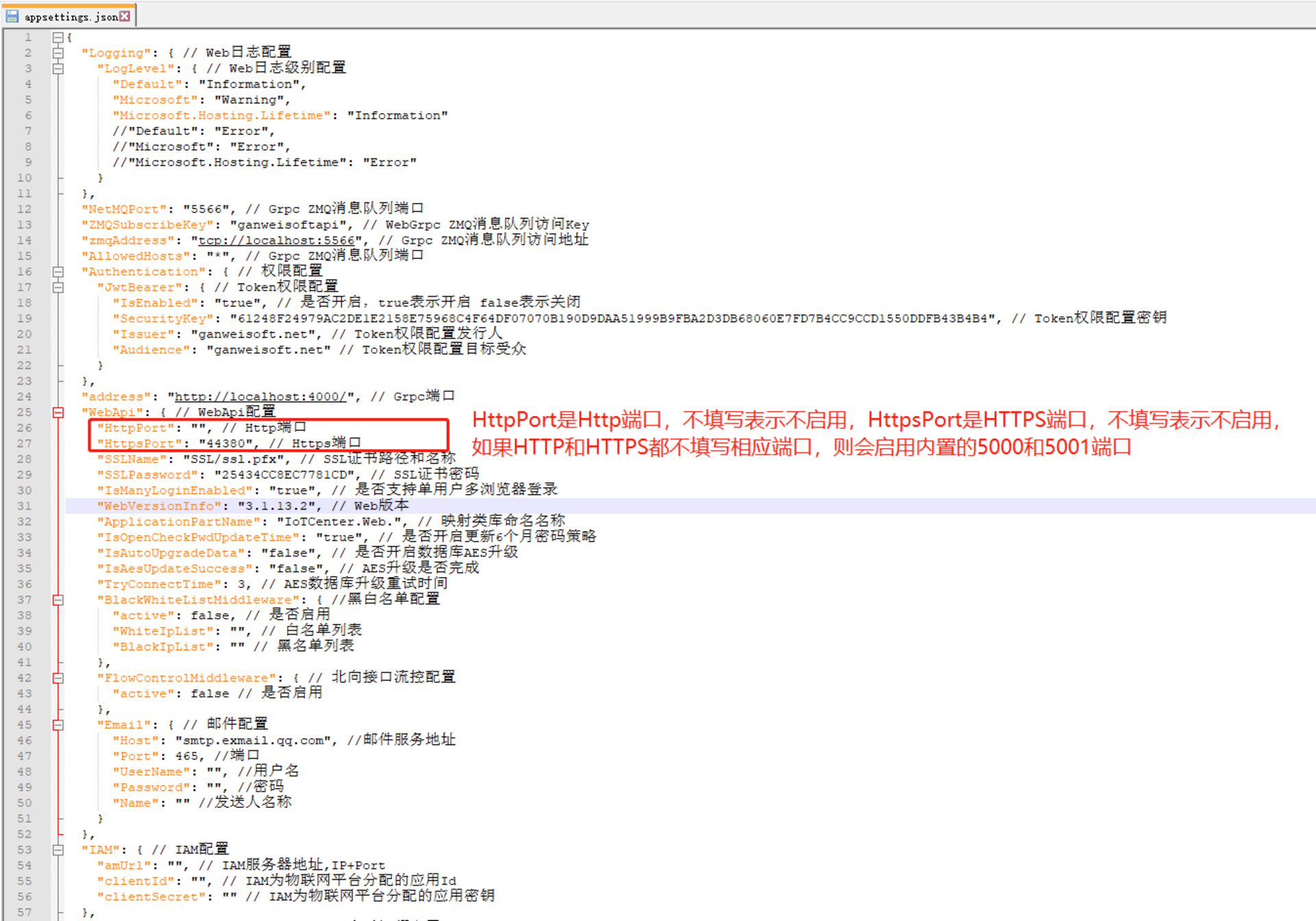Close the appsettings.json tab with its X
Viewport: 1316px width, 921px height.
pos(125,16)
